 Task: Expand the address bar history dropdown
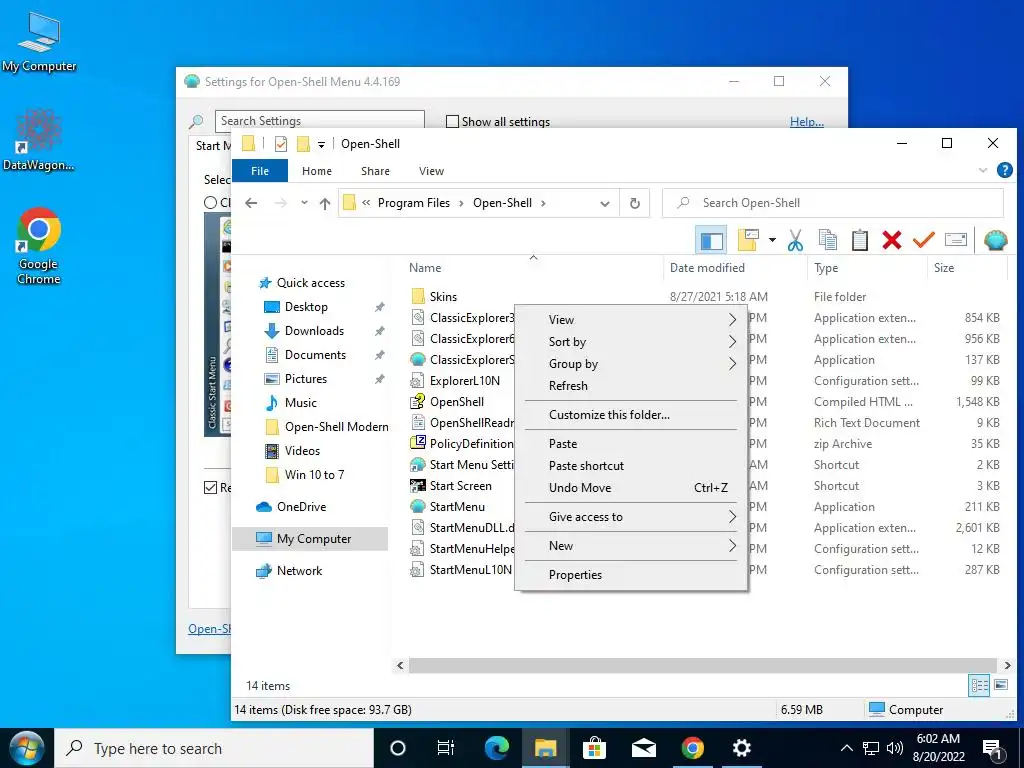click(605, 204)
